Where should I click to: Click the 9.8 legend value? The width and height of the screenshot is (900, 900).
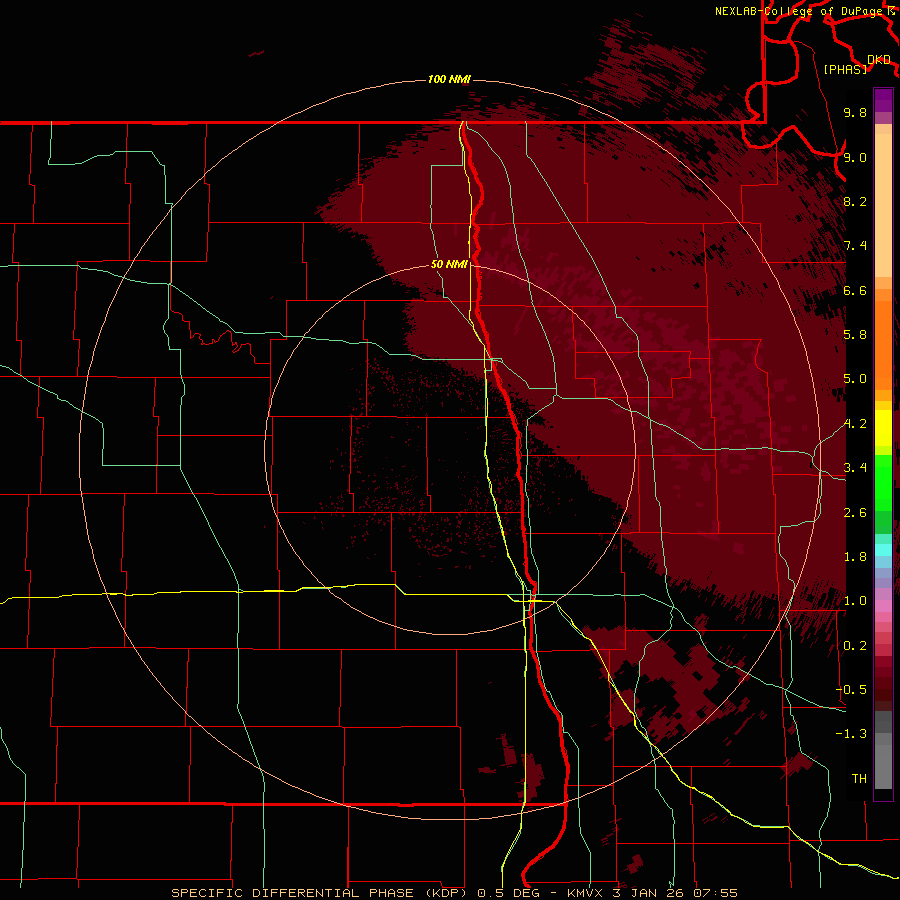coord(855,113)
